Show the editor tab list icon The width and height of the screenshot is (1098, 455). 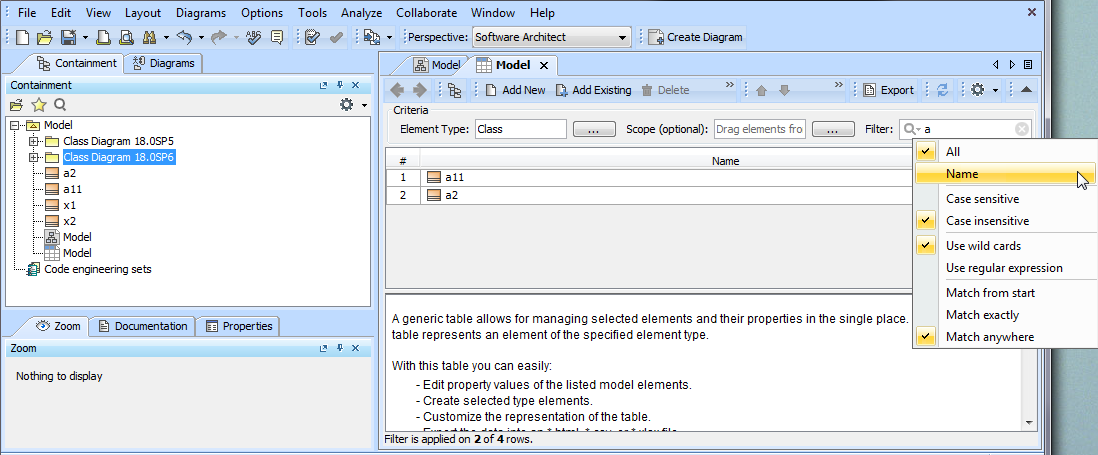[x=1028, y=64]
